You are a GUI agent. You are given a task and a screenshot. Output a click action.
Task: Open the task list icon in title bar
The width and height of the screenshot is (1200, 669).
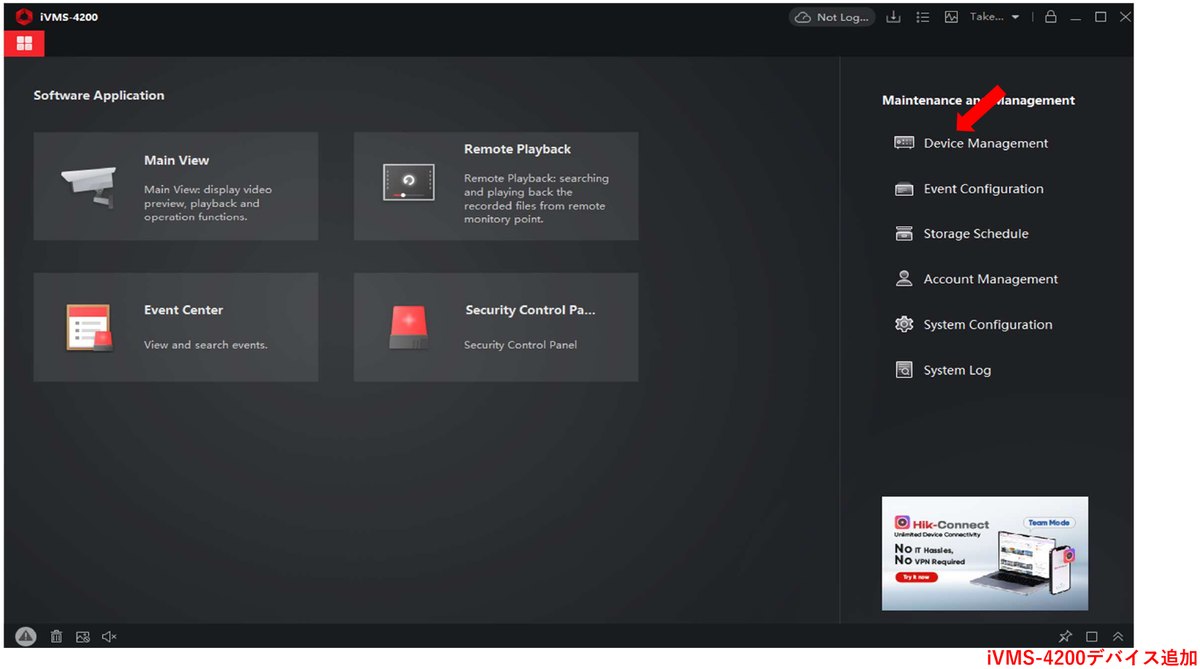click(x=923, y=17)
